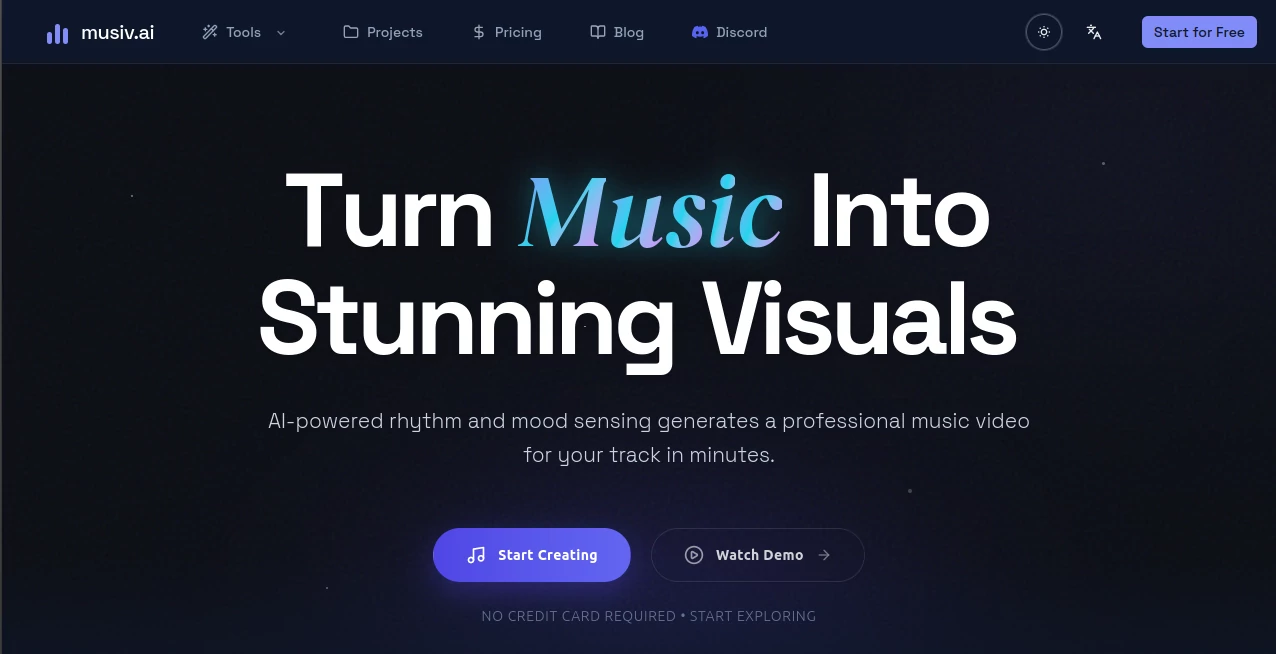Viewport: 1276px width, 654px height.
Task: Click the Start Creating button
Action: 532,555
